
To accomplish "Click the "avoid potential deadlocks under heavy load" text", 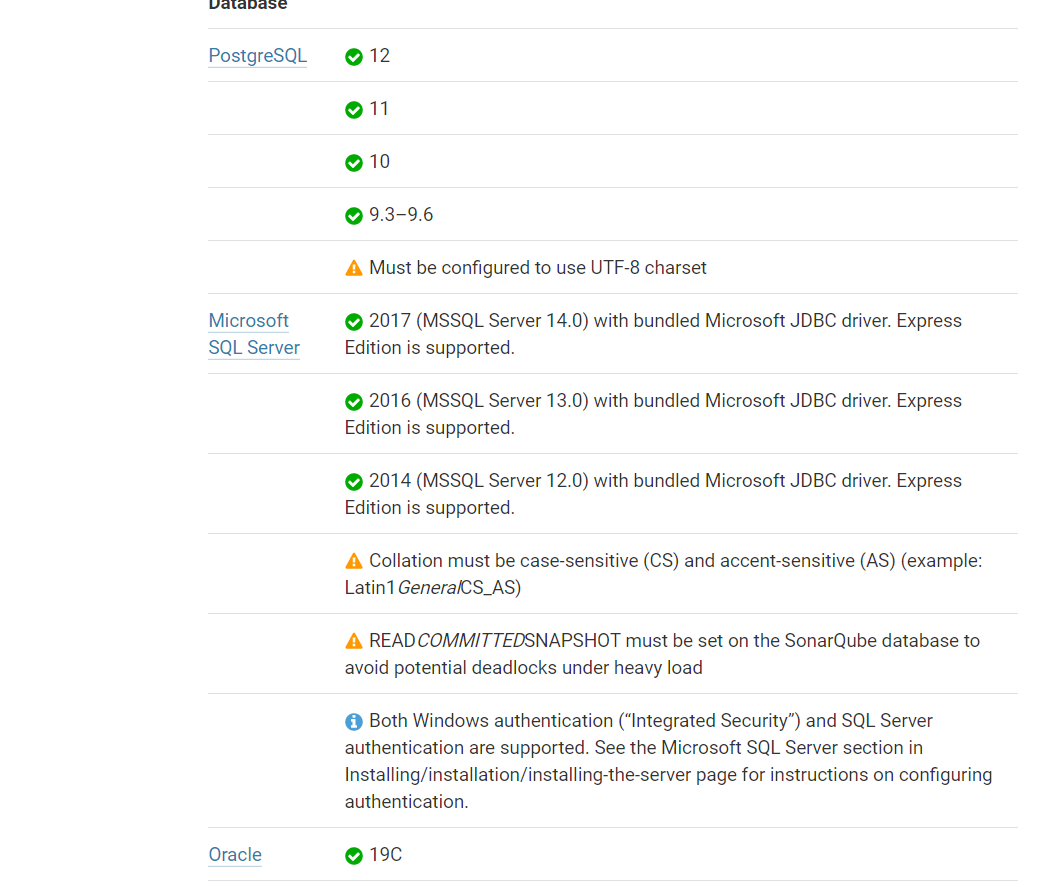I will tap(524, 668).
